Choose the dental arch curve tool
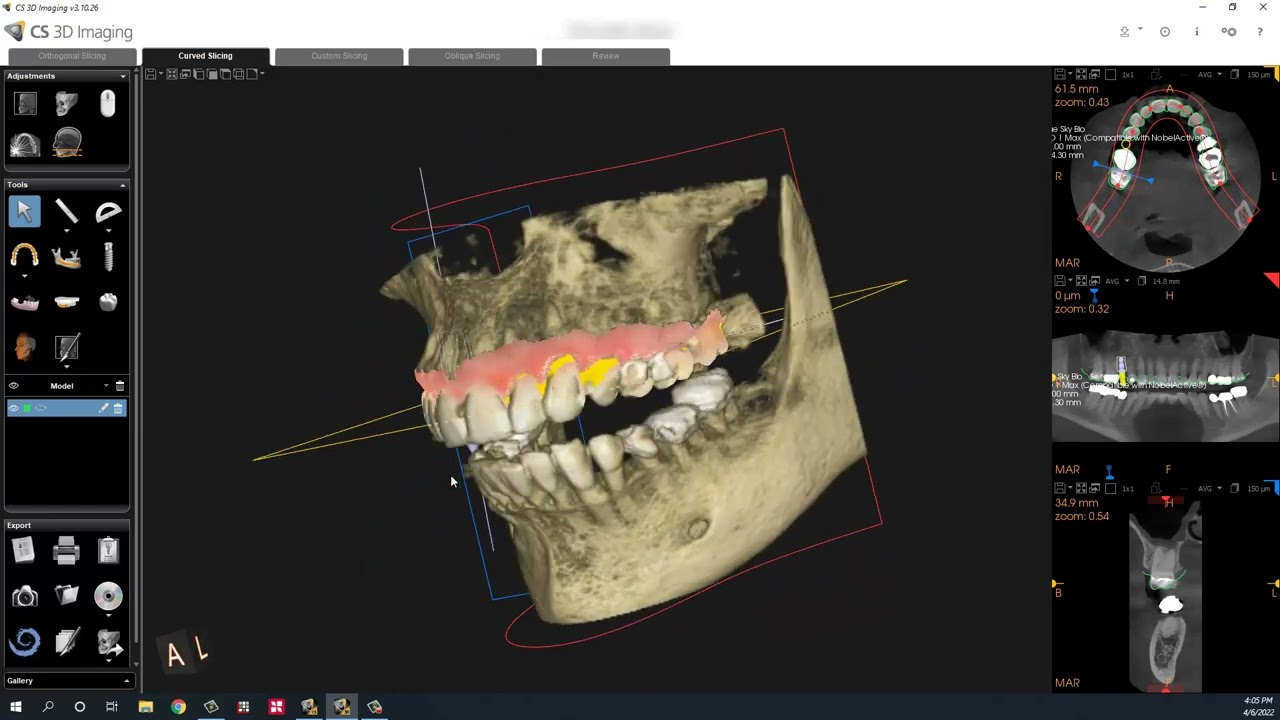Screen dimensions: 1280x720 point(24,256)
